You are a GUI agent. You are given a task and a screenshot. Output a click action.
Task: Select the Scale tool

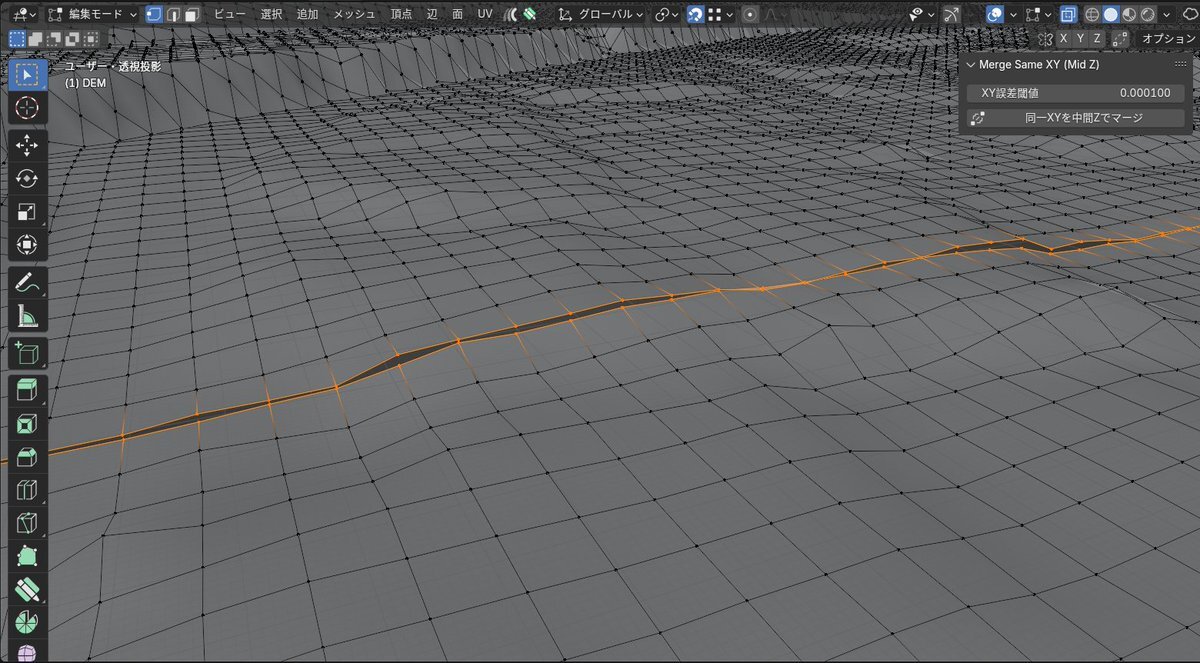(x=27, y=212)
